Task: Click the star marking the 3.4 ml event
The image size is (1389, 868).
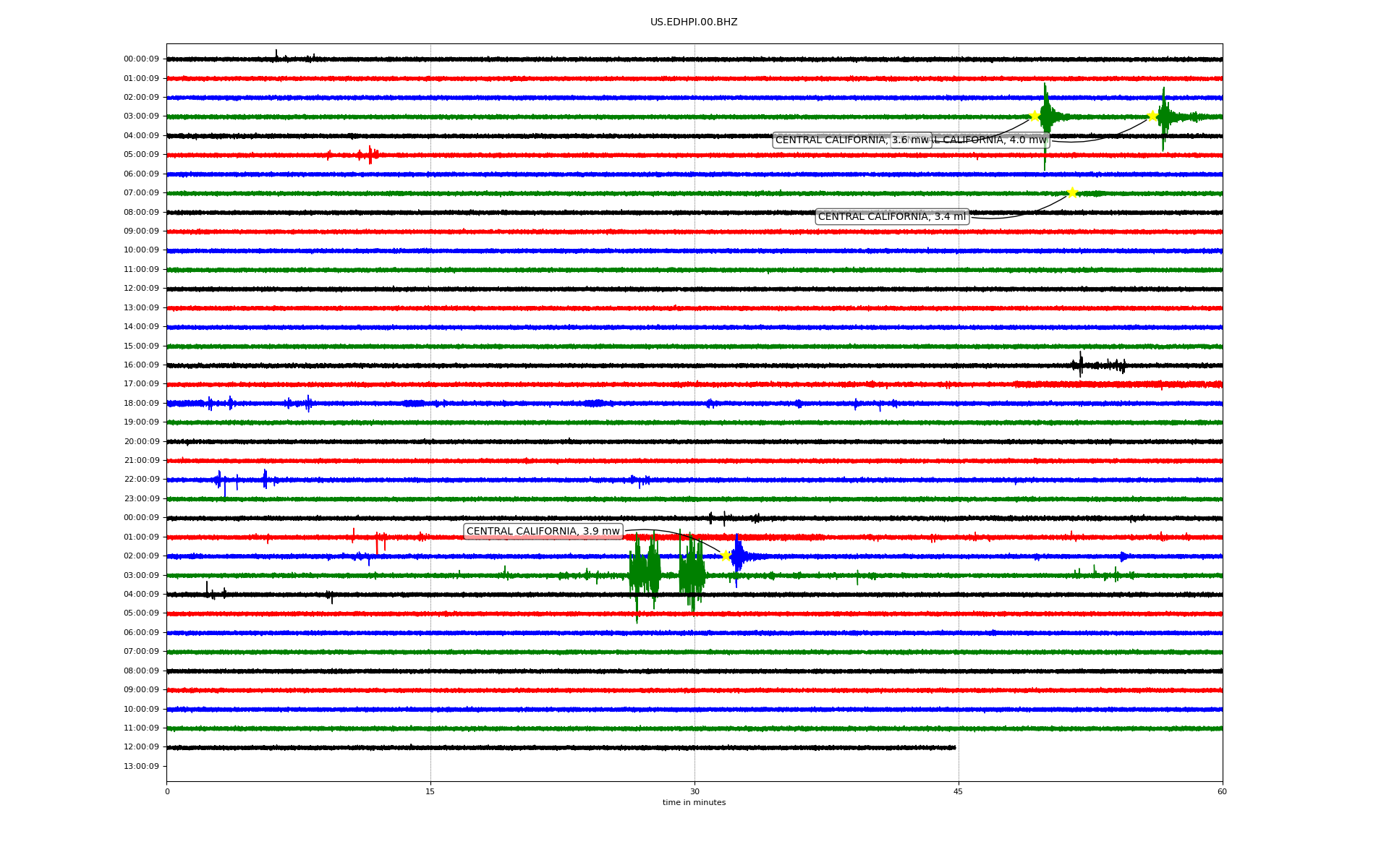Action: pos(1072,192)
